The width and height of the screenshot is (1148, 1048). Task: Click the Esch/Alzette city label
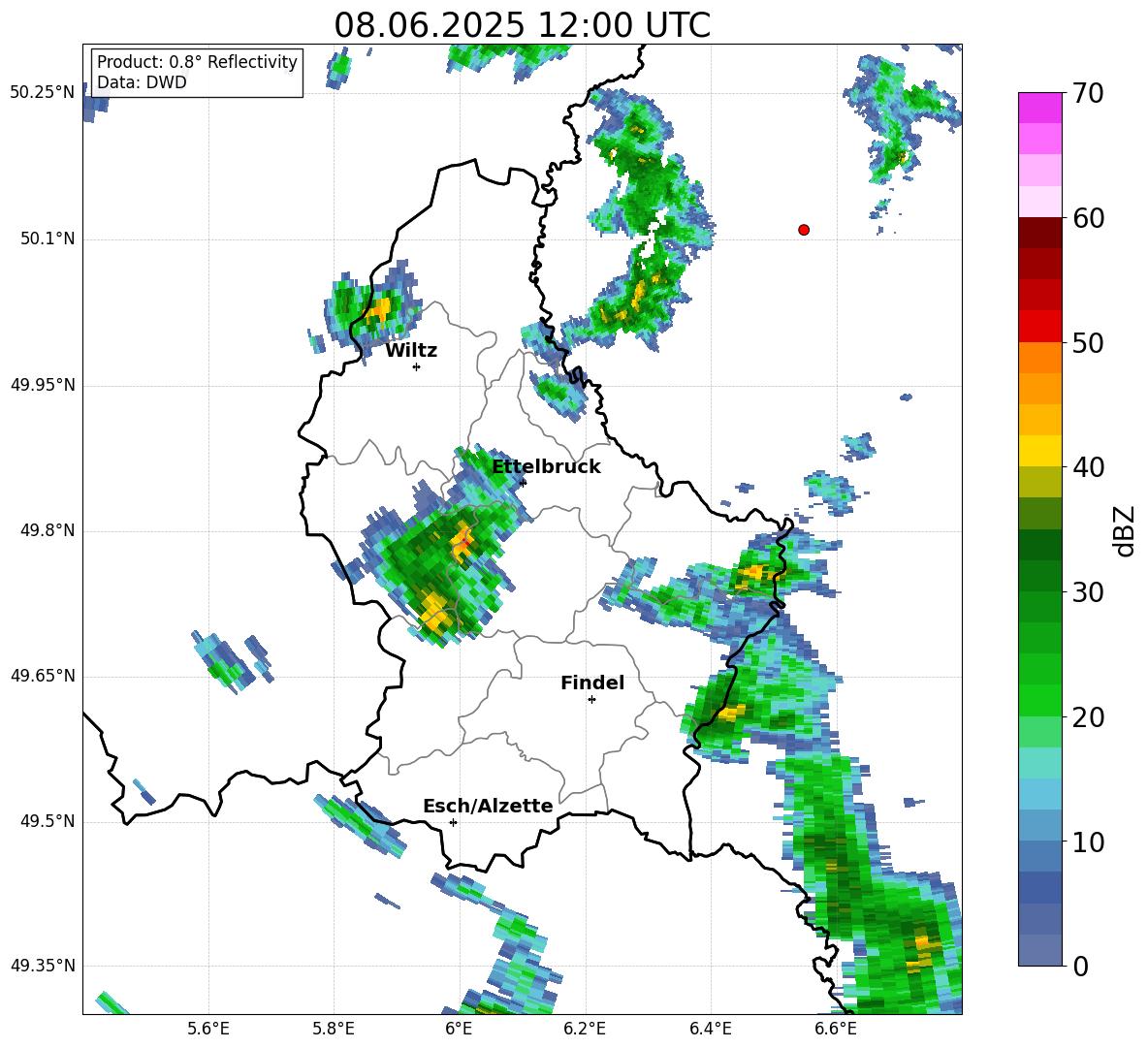click(x=488, y=806)
